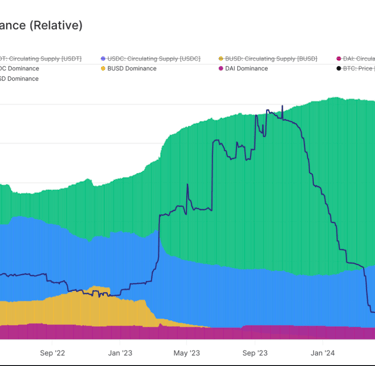Click the Sep '23 axis label
This screenshot has width=375, height=366.
click(255, 353)
